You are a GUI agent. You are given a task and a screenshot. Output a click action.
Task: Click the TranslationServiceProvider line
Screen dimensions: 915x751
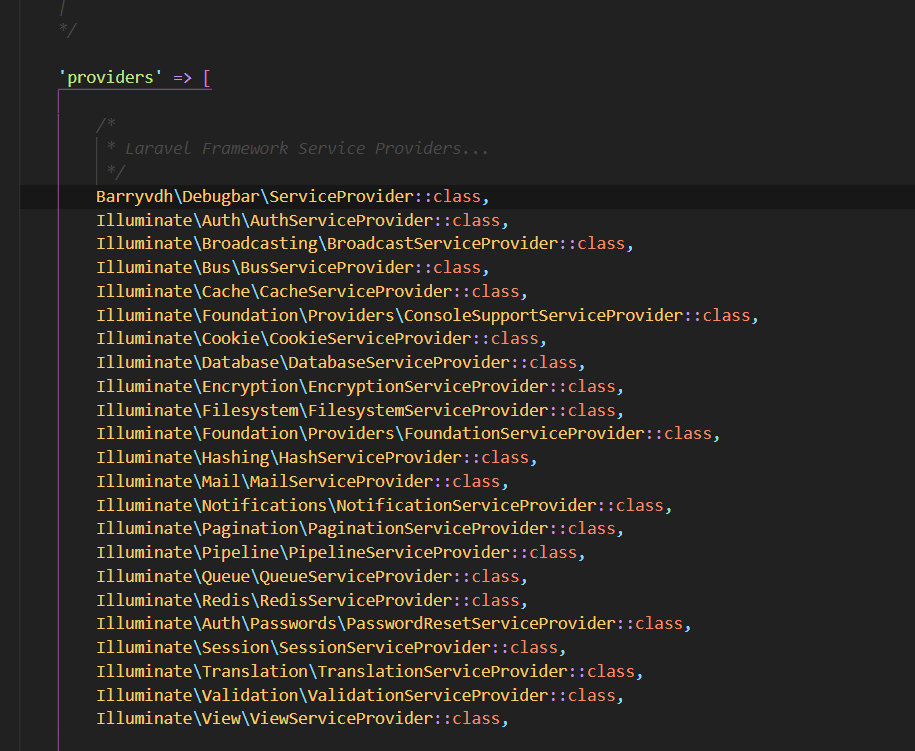[369, 672]
